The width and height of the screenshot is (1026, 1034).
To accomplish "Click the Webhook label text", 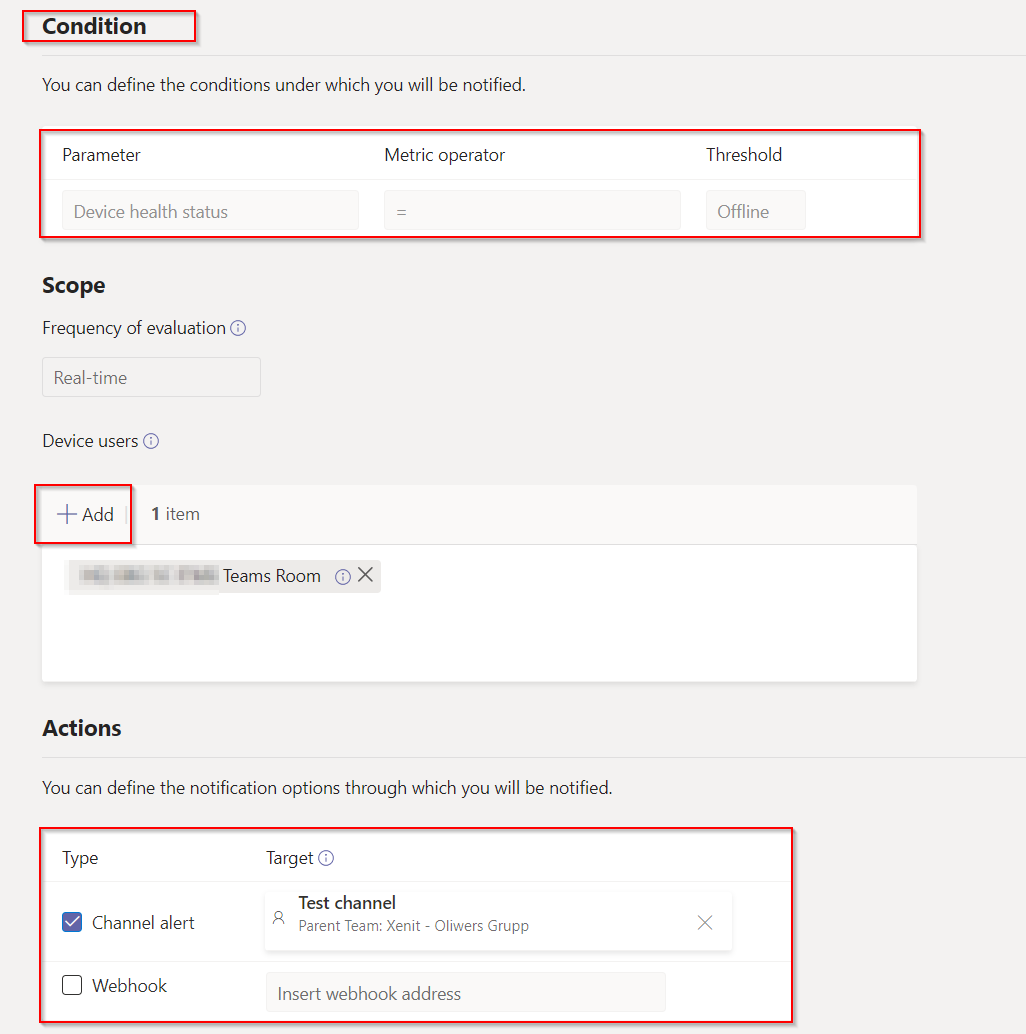I will coord(129,986).
